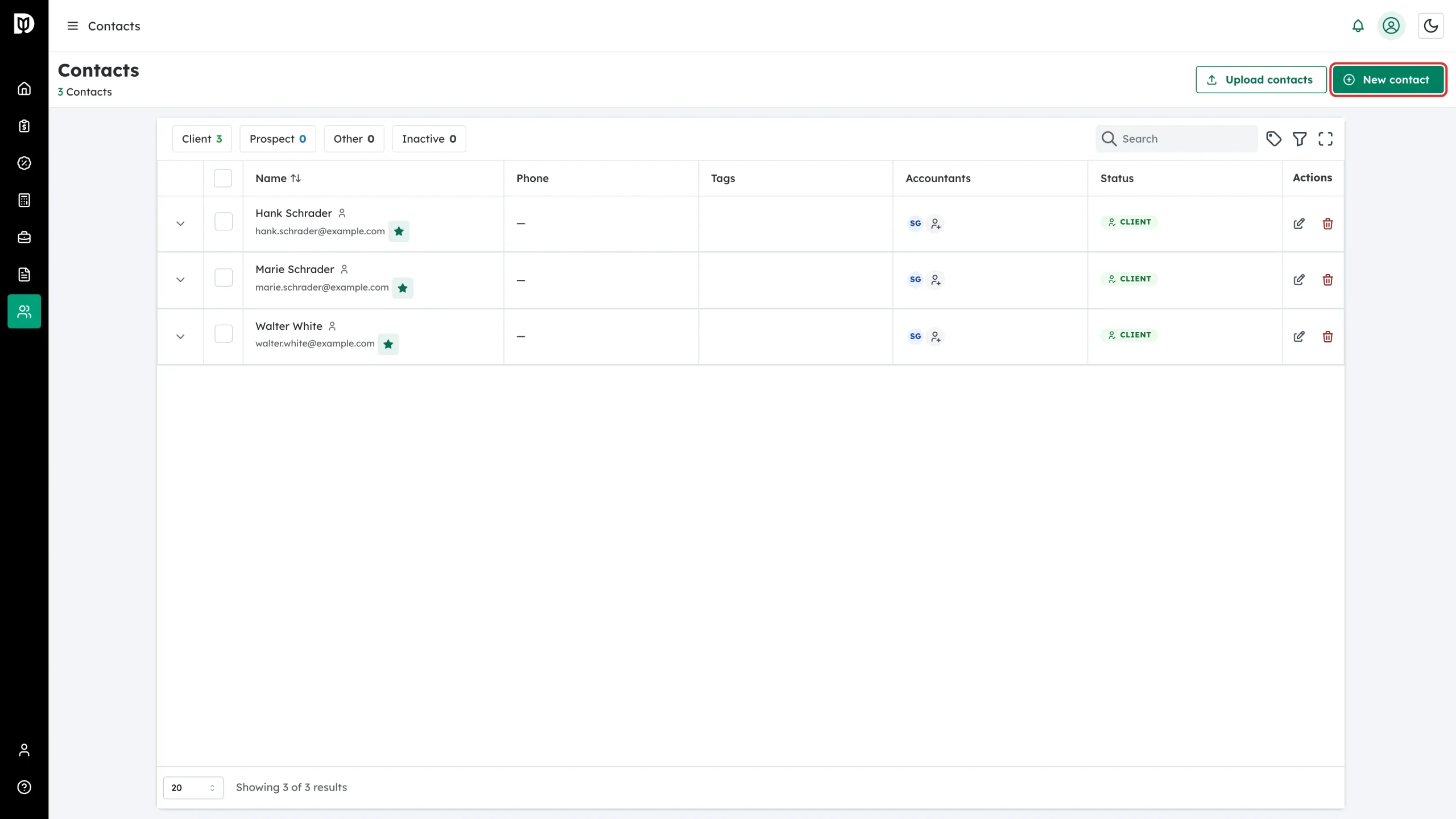Switch to the Inactive tab
Screen dimensions: 1456x819
[x=429, y=139]
